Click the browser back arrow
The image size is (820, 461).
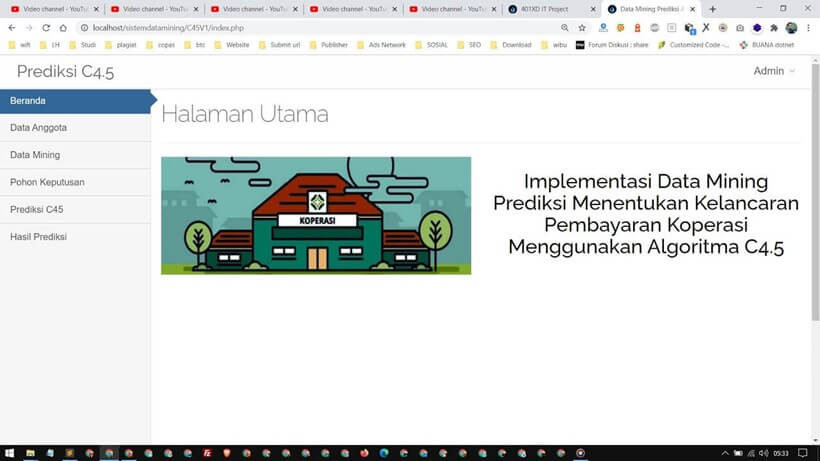pos(12,28)
